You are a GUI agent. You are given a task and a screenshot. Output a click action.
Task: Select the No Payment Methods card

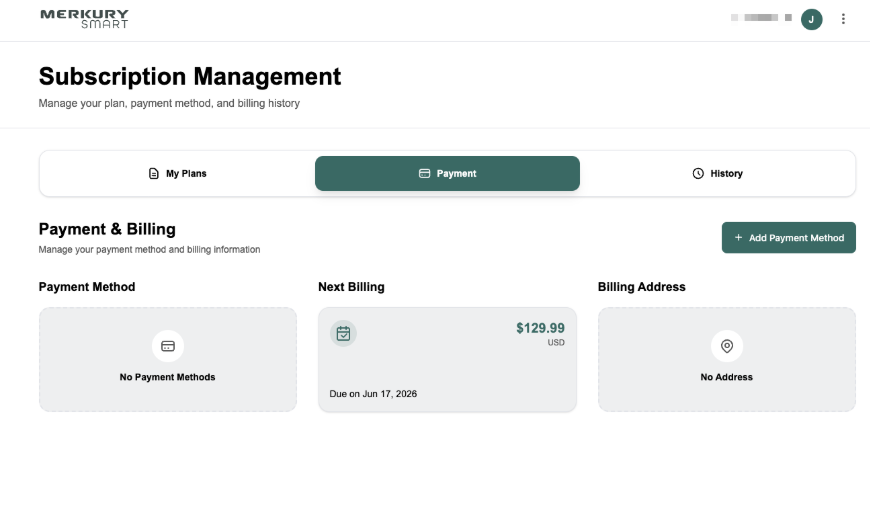coord(168,360)
